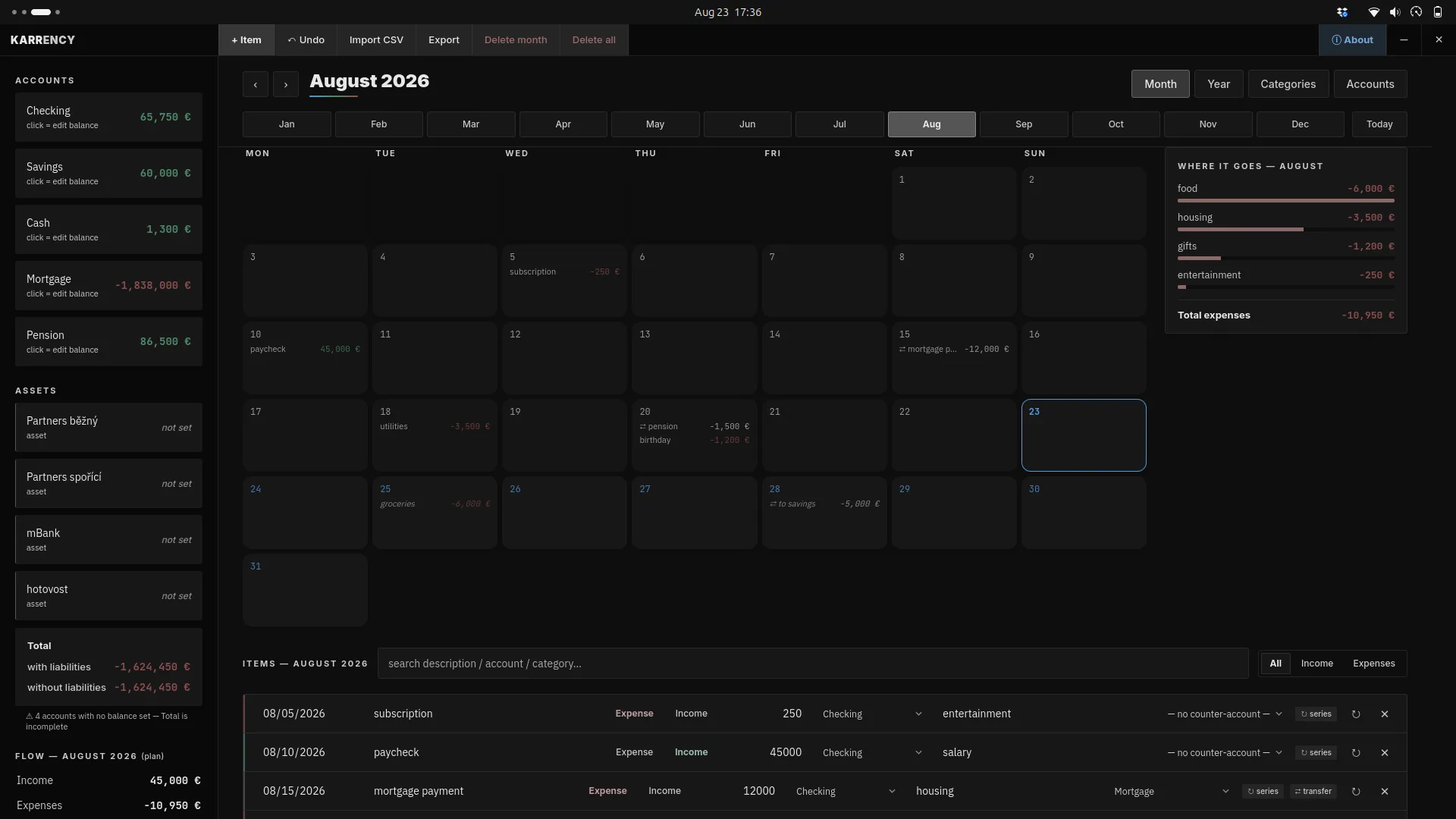
Task: Set the paycheck row type to Income
Action: point(691,753)
